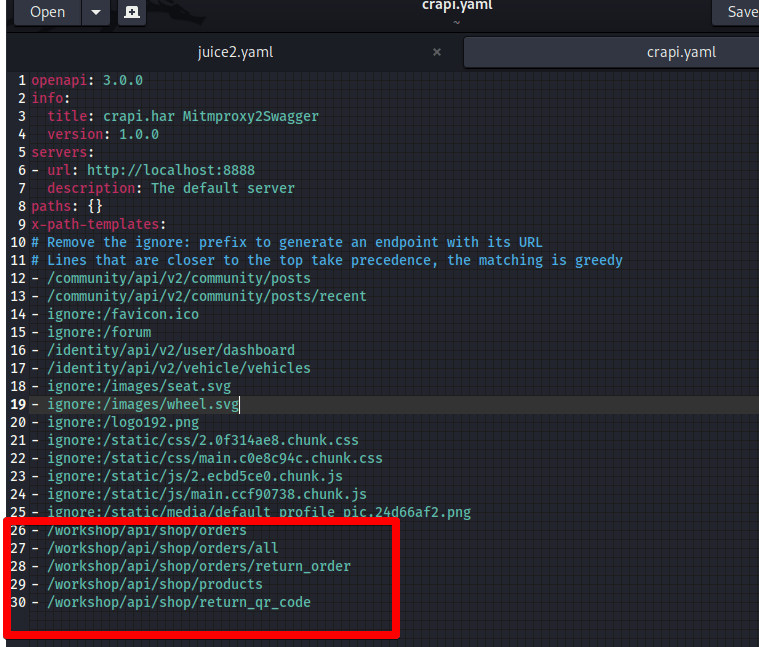Click line 1 'openapi: 3.0.0'

(87, 80)
